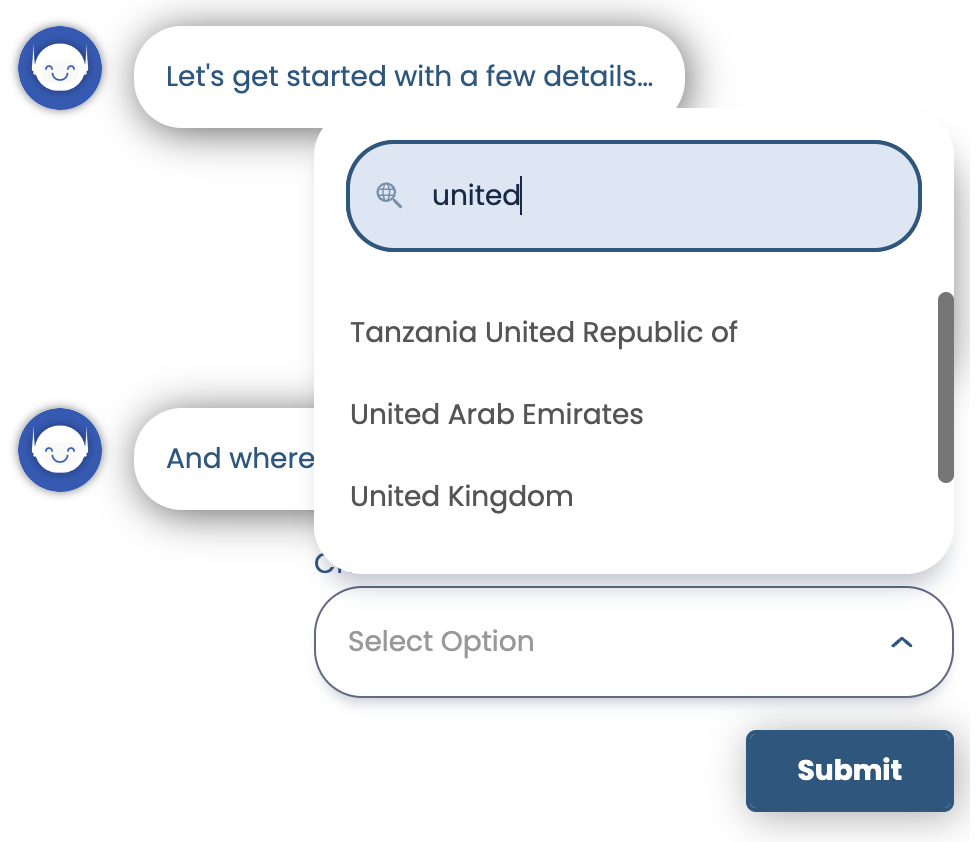
Task: Click the dropdown list scrollbar
Action: point(944,383)
